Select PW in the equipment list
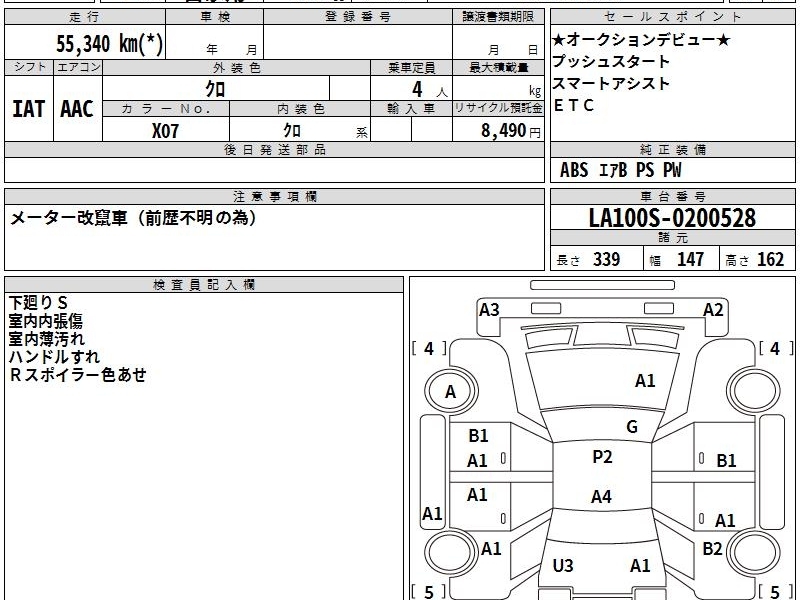Image resolution: width=800 pixels, height=600 pixels. pos(672,170)
